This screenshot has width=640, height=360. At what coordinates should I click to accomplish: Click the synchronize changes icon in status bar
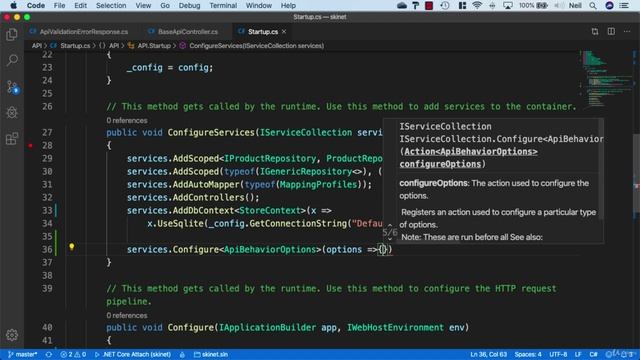49,354
